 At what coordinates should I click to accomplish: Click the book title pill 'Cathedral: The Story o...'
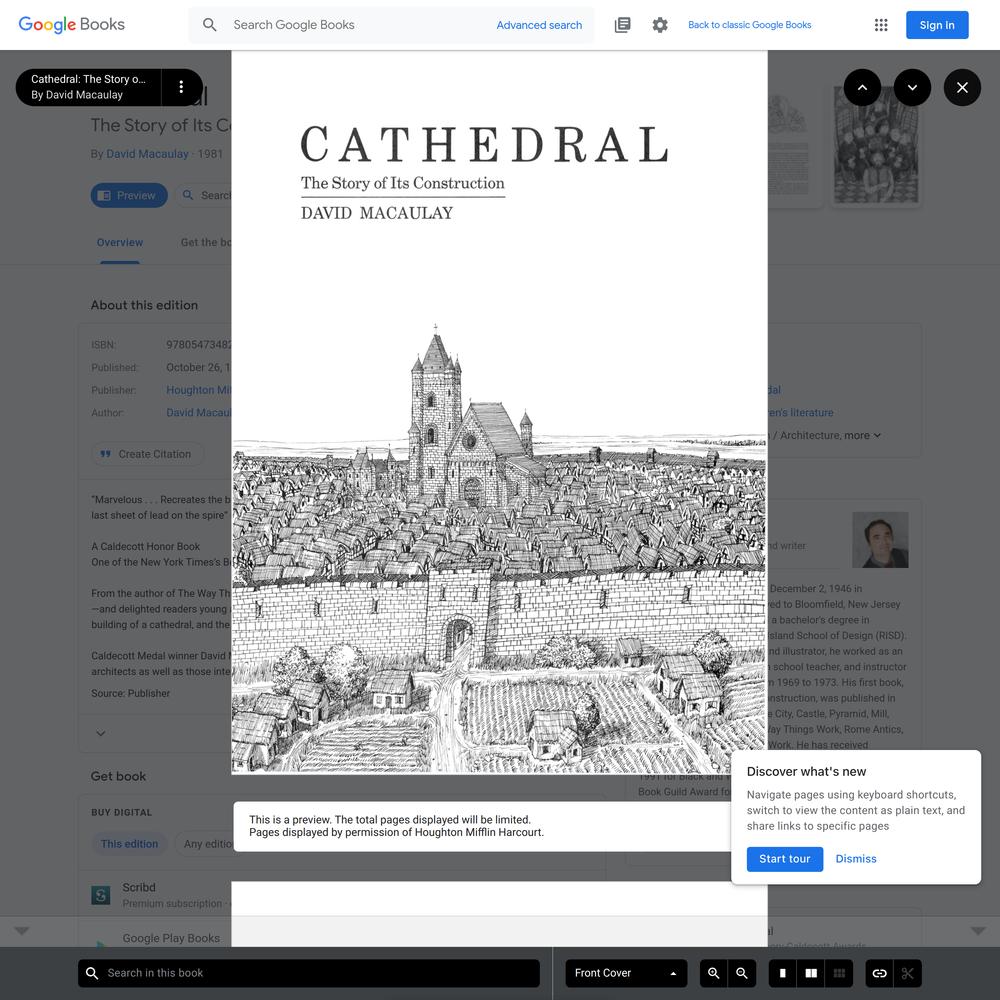click(89, 87)
